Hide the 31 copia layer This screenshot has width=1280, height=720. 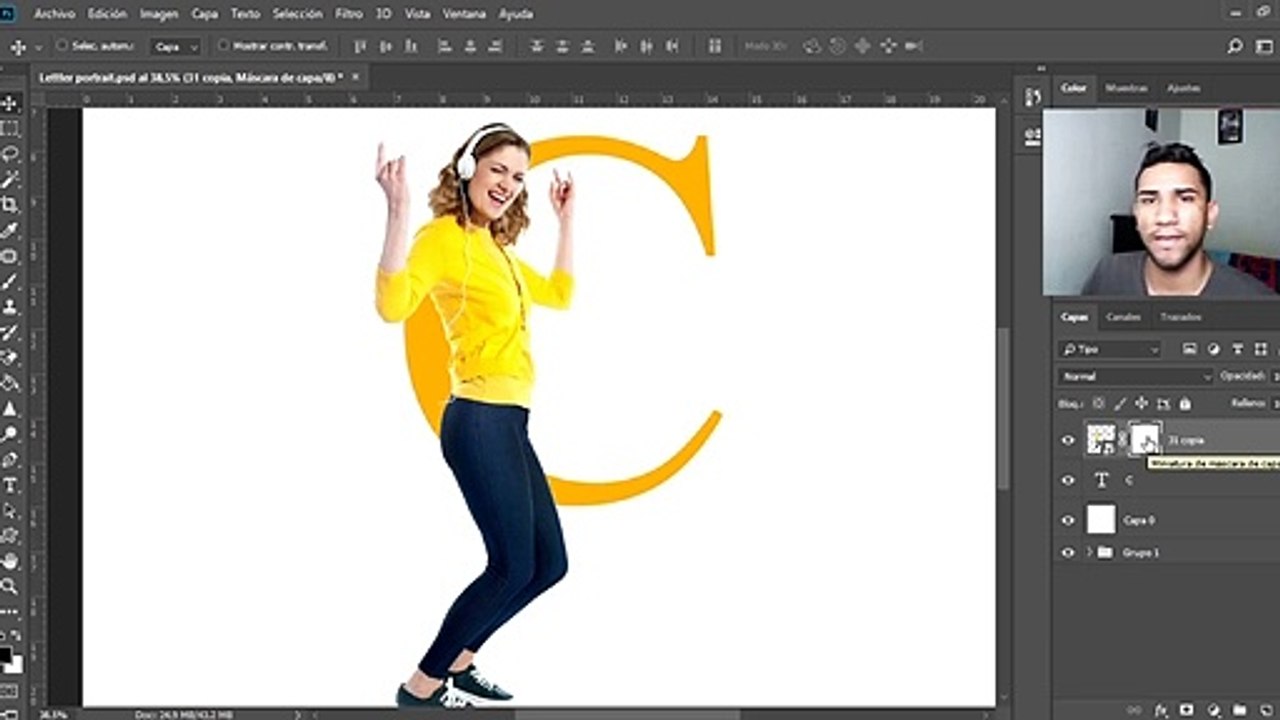(1068, 440)
